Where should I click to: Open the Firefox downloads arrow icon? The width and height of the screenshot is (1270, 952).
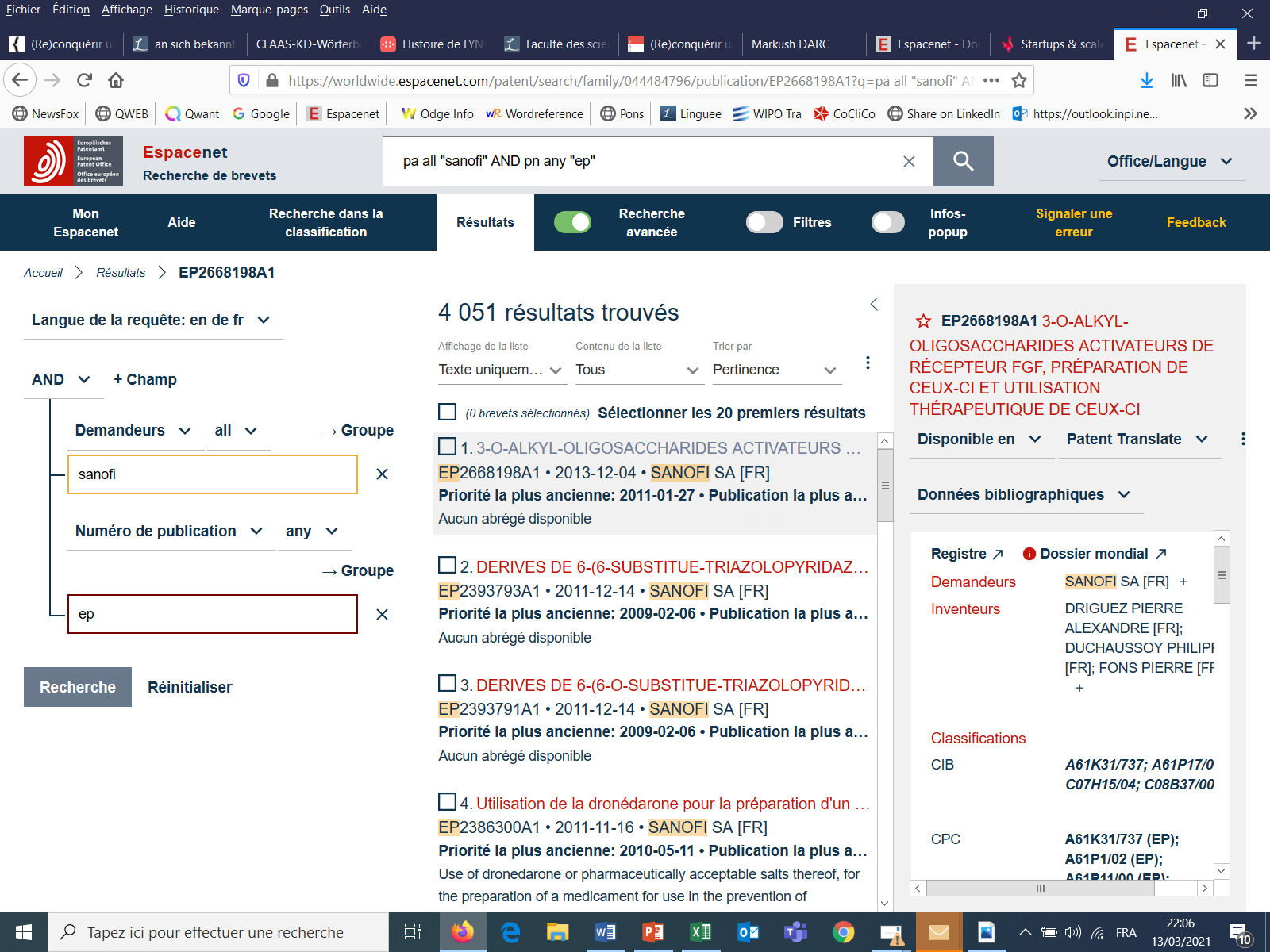tap(1146, 80)
